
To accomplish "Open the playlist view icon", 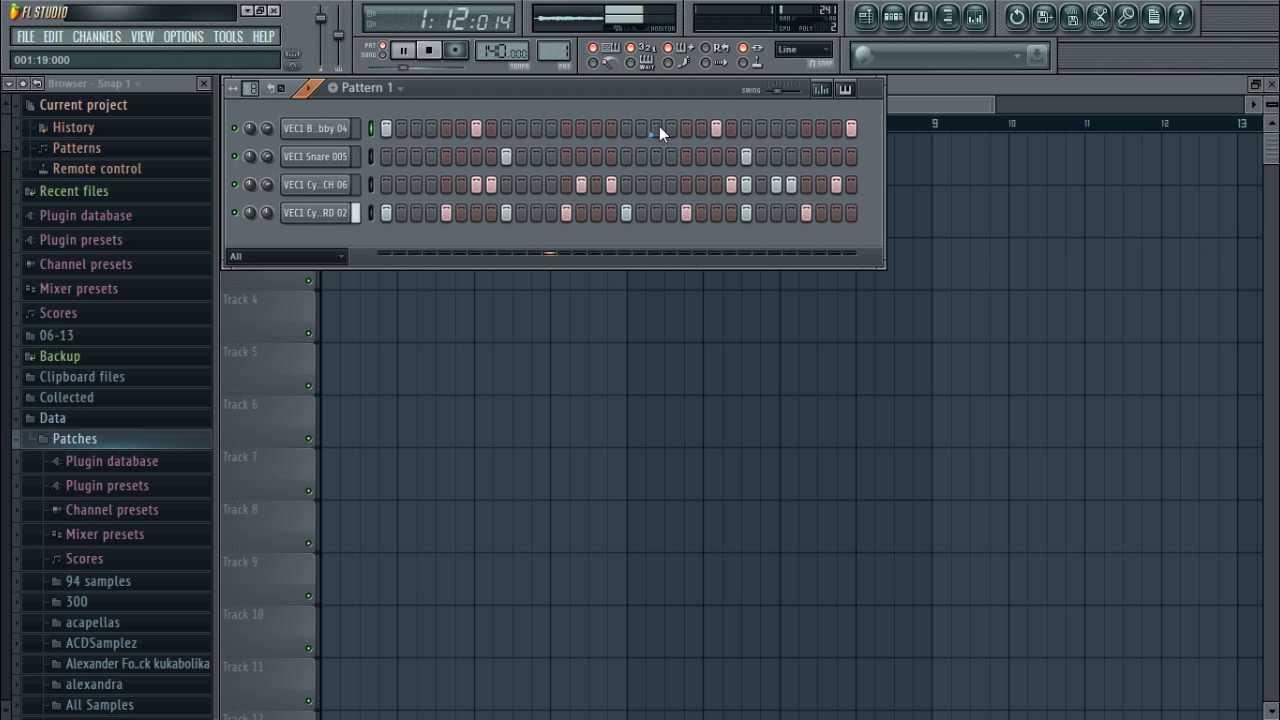I will point(867,16).
